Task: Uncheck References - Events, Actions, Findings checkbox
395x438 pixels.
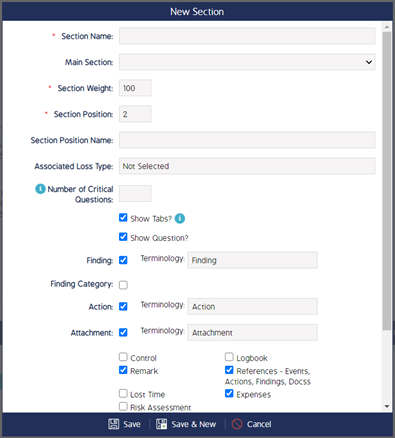Action: (x=229, y=370)
